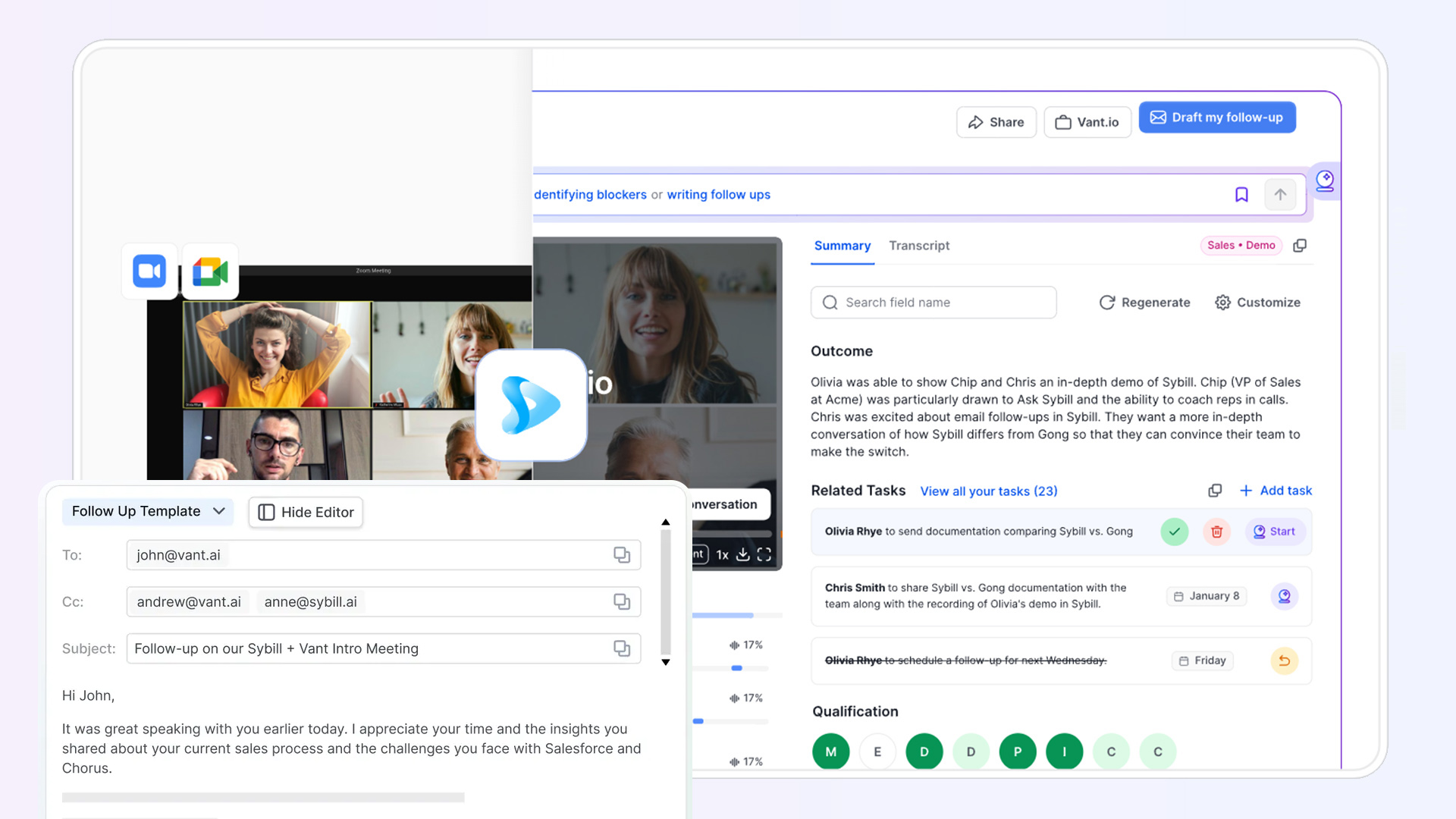
Task: Select the I qualification badge
Action: click(1065, 752)
